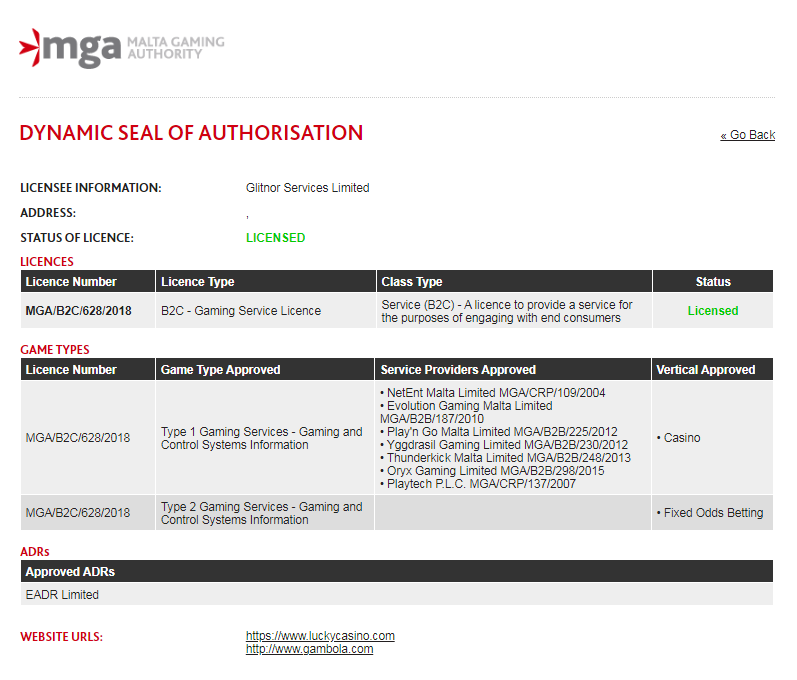Click the Service Providers Approved column header
The height and width of the screenshot is (680, 797).
tap(513, 369)
